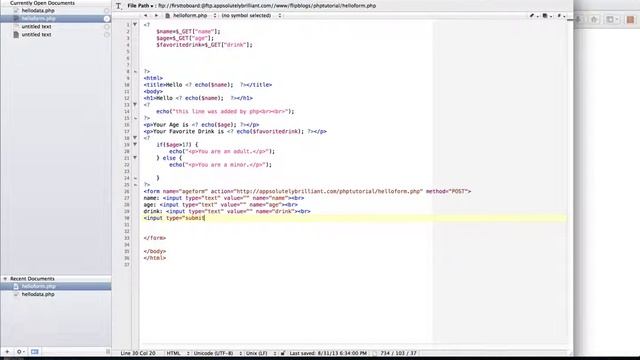Select hellodata.php in Currently Open Documents

pyautogui.click(x=38, y=11)
